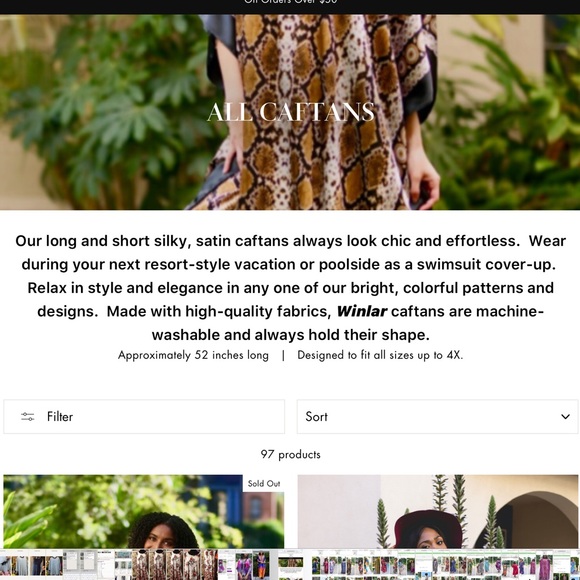
Task: Select the purple caftan product page thumbnail
Action: [x=244, y=566]
